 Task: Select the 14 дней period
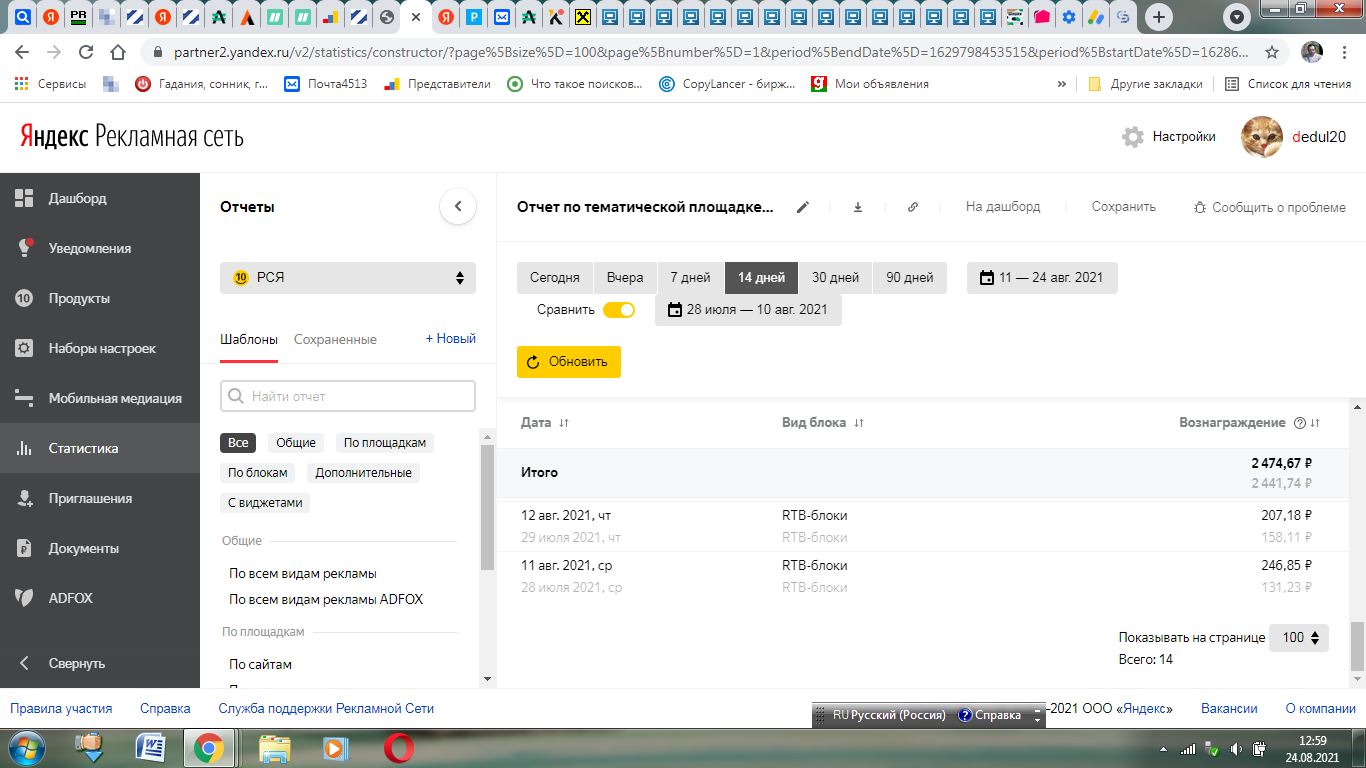click(x=761, y=277)
